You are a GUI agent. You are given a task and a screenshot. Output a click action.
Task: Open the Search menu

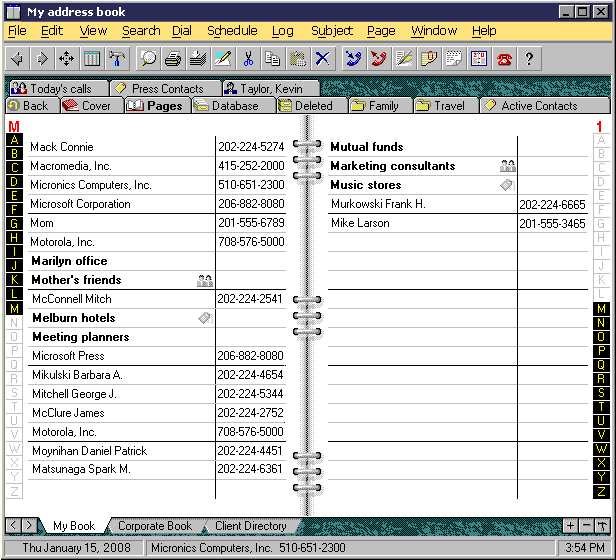point(141,31)
